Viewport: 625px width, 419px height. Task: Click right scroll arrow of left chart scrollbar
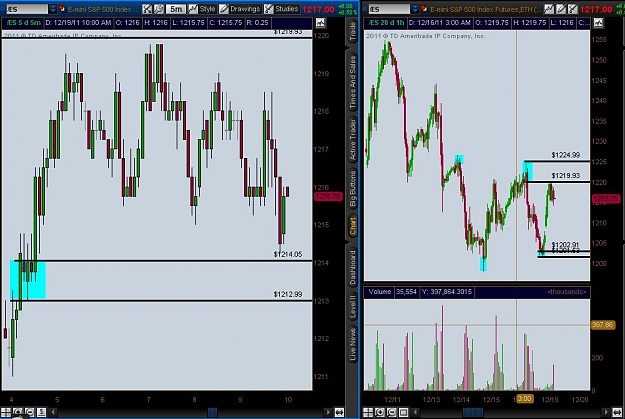click(328, 412)
